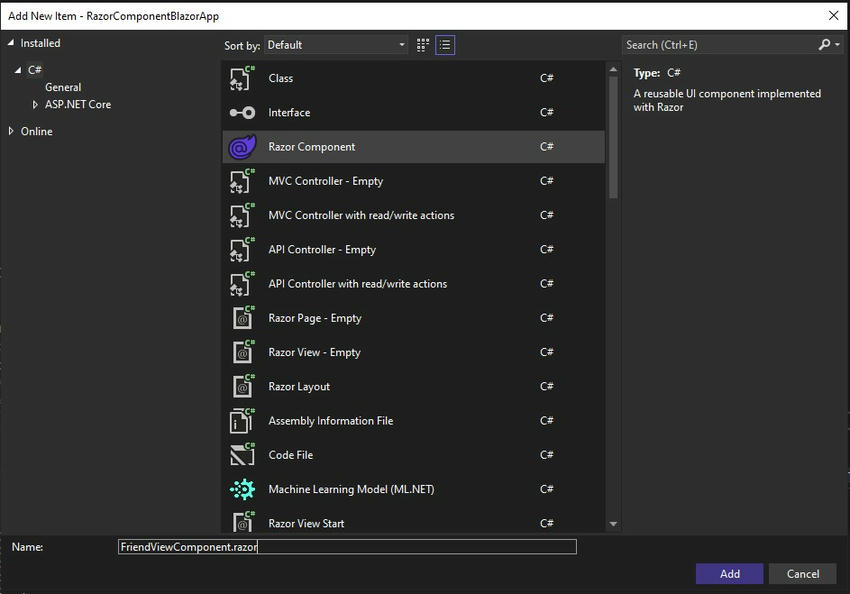Viewport: 850px width, 594px height.
Task: Select the General category
Action: coord(63,87)
